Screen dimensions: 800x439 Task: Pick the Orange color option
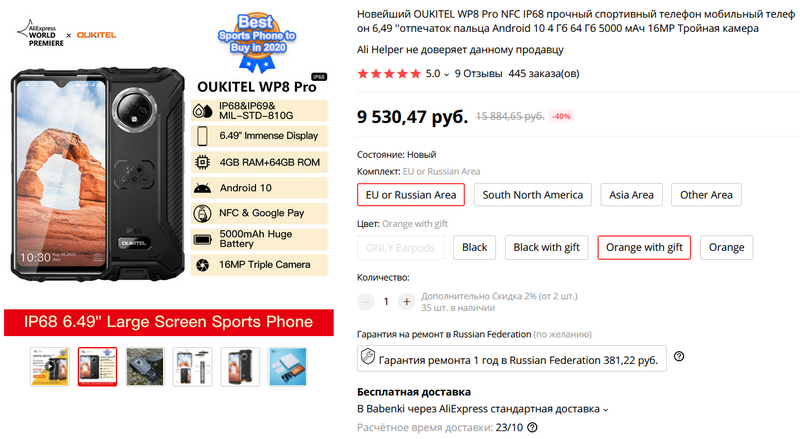tap(726, 247)
